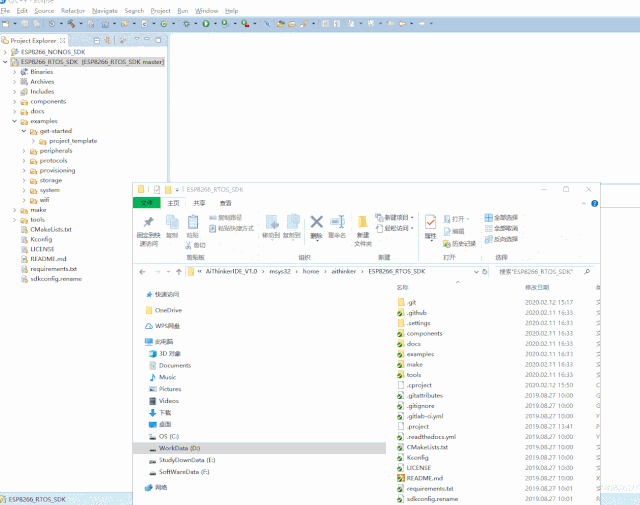Select OneDrive in Explorer sidebar
Screen dimensions: 640x505
point(168,310)
